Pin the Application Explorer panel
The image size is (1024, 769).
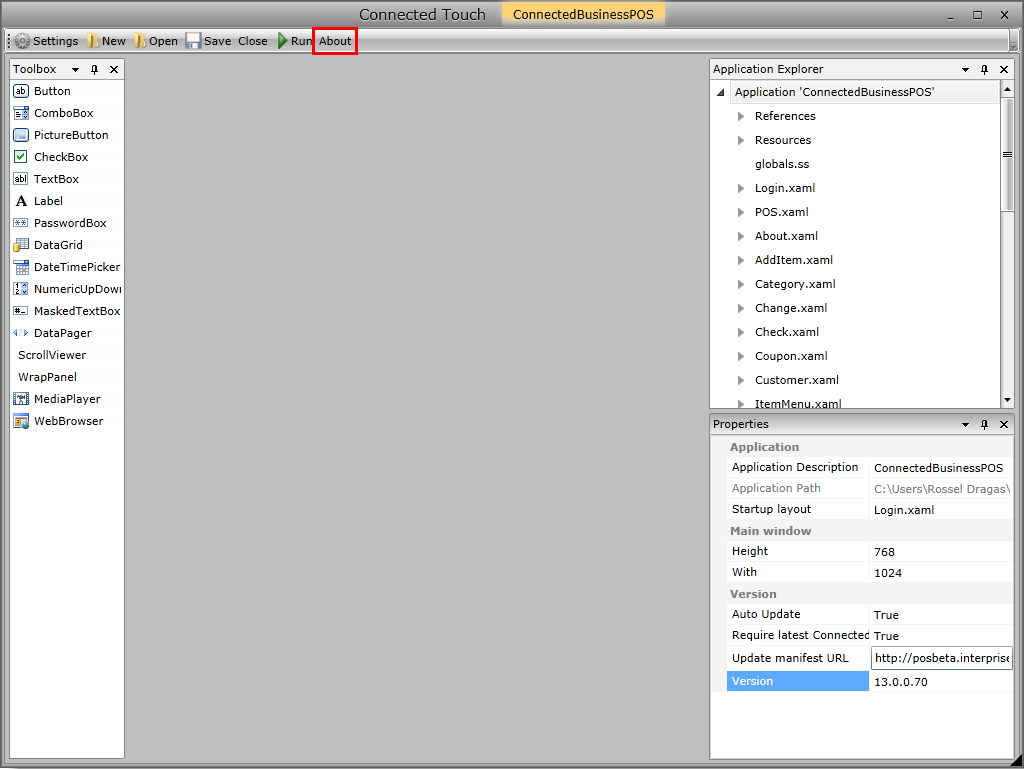(984, 70)
